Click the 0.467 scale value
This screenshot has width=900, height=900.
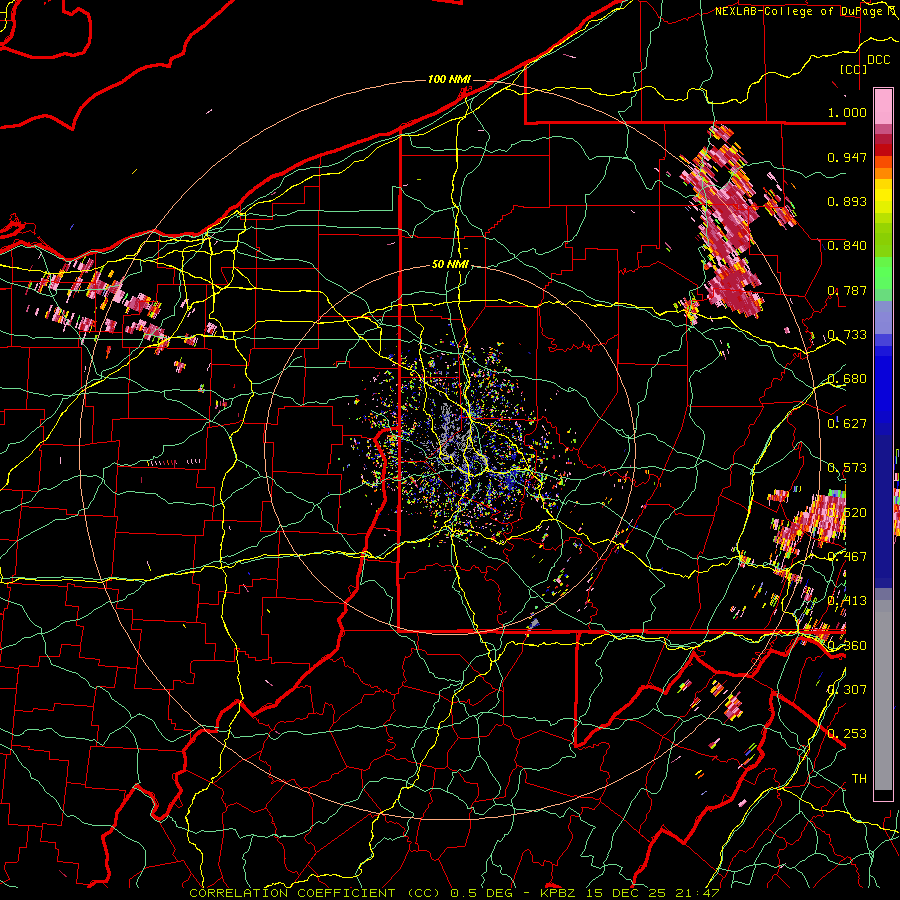(x=847, y=557)
